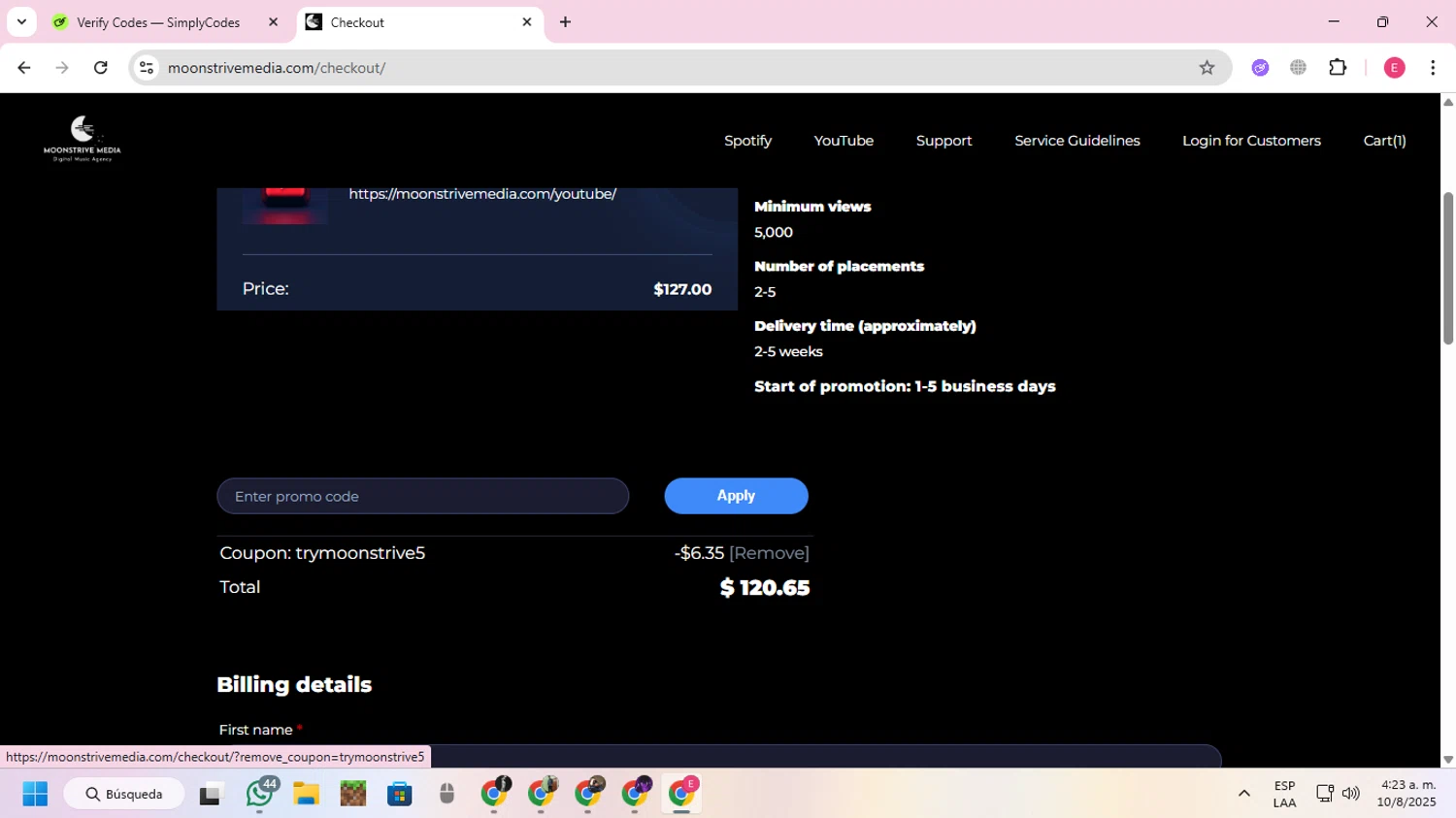View site information icon in address bar

pyautogui.click(x=147, y=68)
